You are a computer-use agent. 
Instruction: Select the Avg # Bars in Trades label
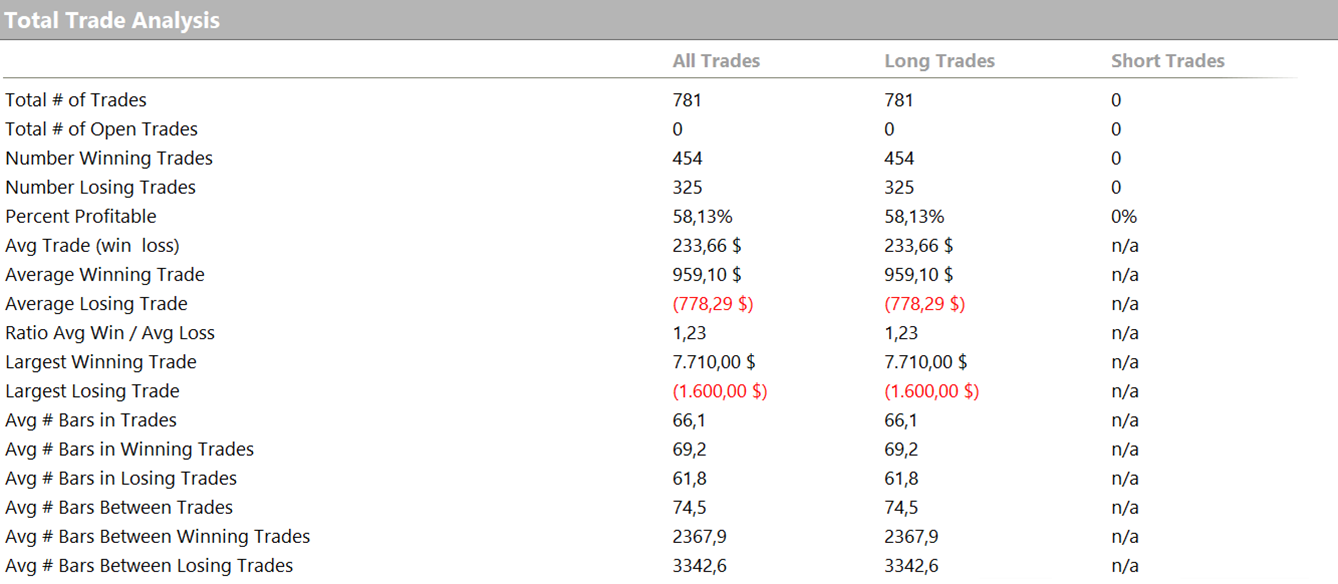91,420
